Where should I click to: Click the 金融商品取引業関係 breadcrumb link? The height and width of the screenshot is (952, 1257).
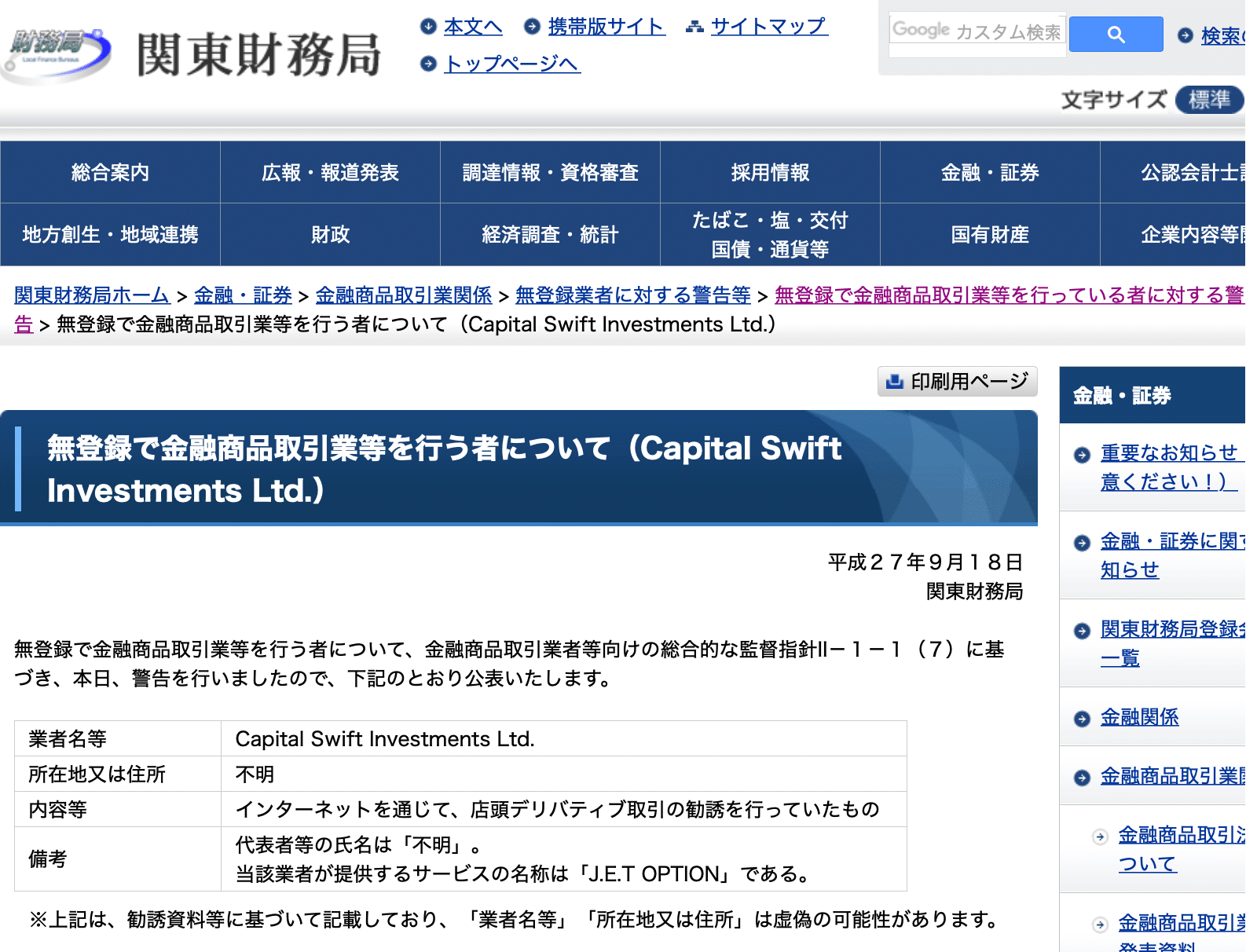coord(404,295)
